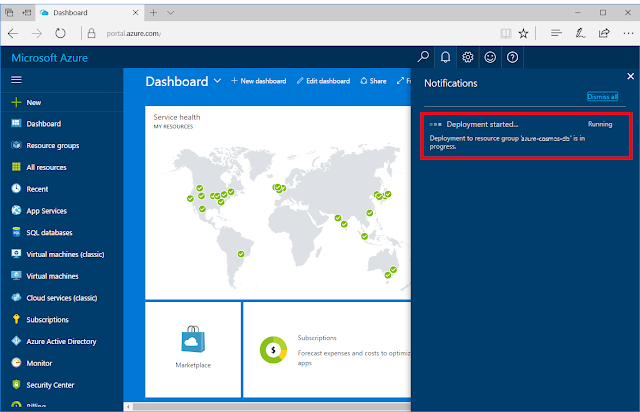Open the browser tab list chevron
The height and width of the screenshot is (412, 640).
(x=171, y=13)
